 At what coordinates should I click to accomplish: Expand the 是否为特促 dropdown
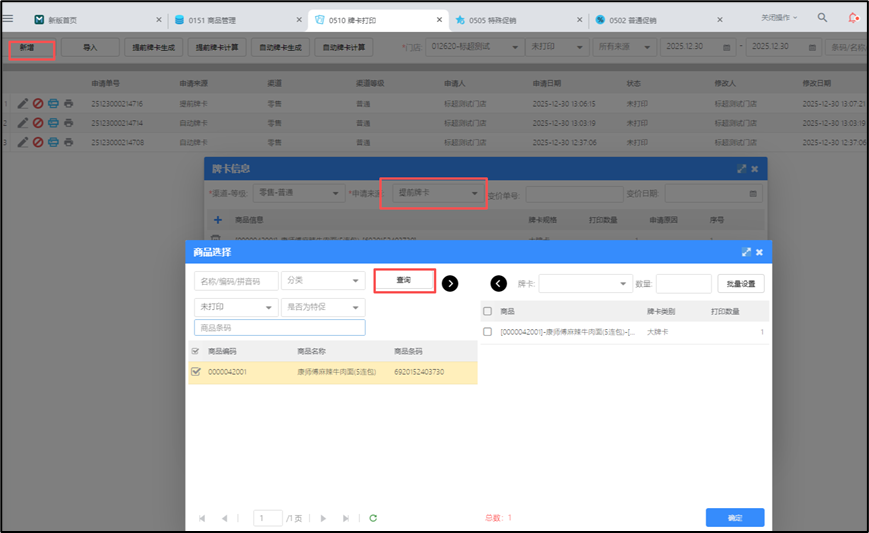click(322, 307)
